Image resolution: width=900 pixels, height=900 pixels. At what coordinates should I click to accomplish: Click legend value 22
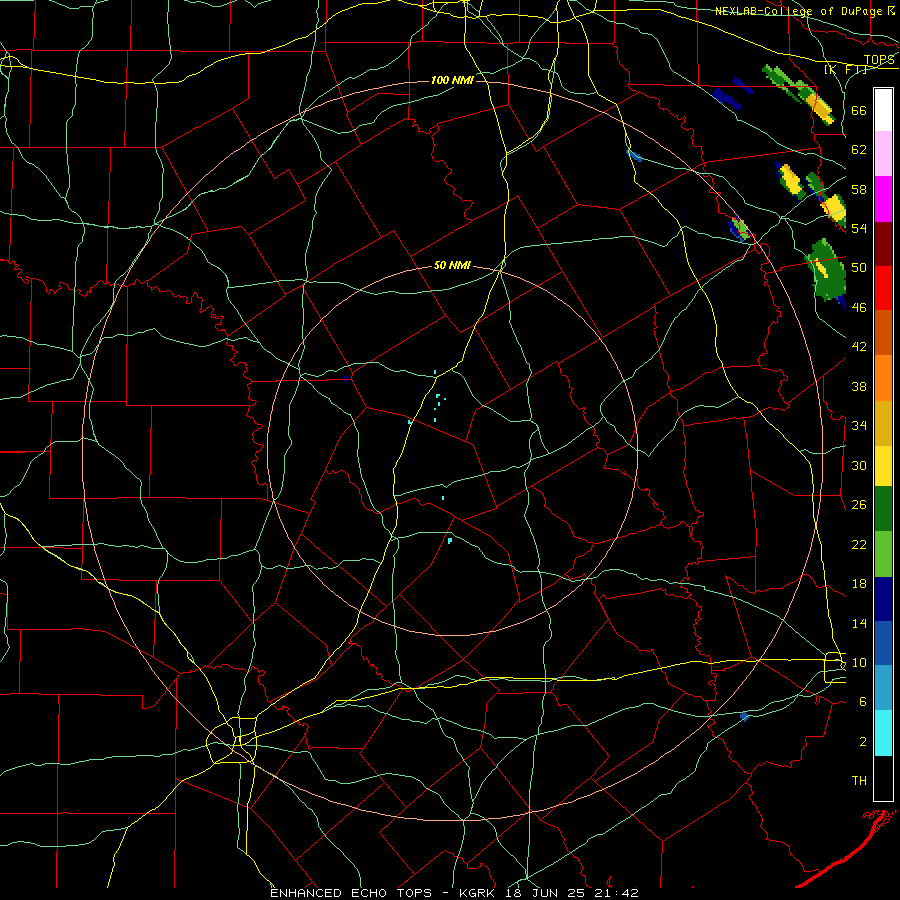(x=859, y=544)
